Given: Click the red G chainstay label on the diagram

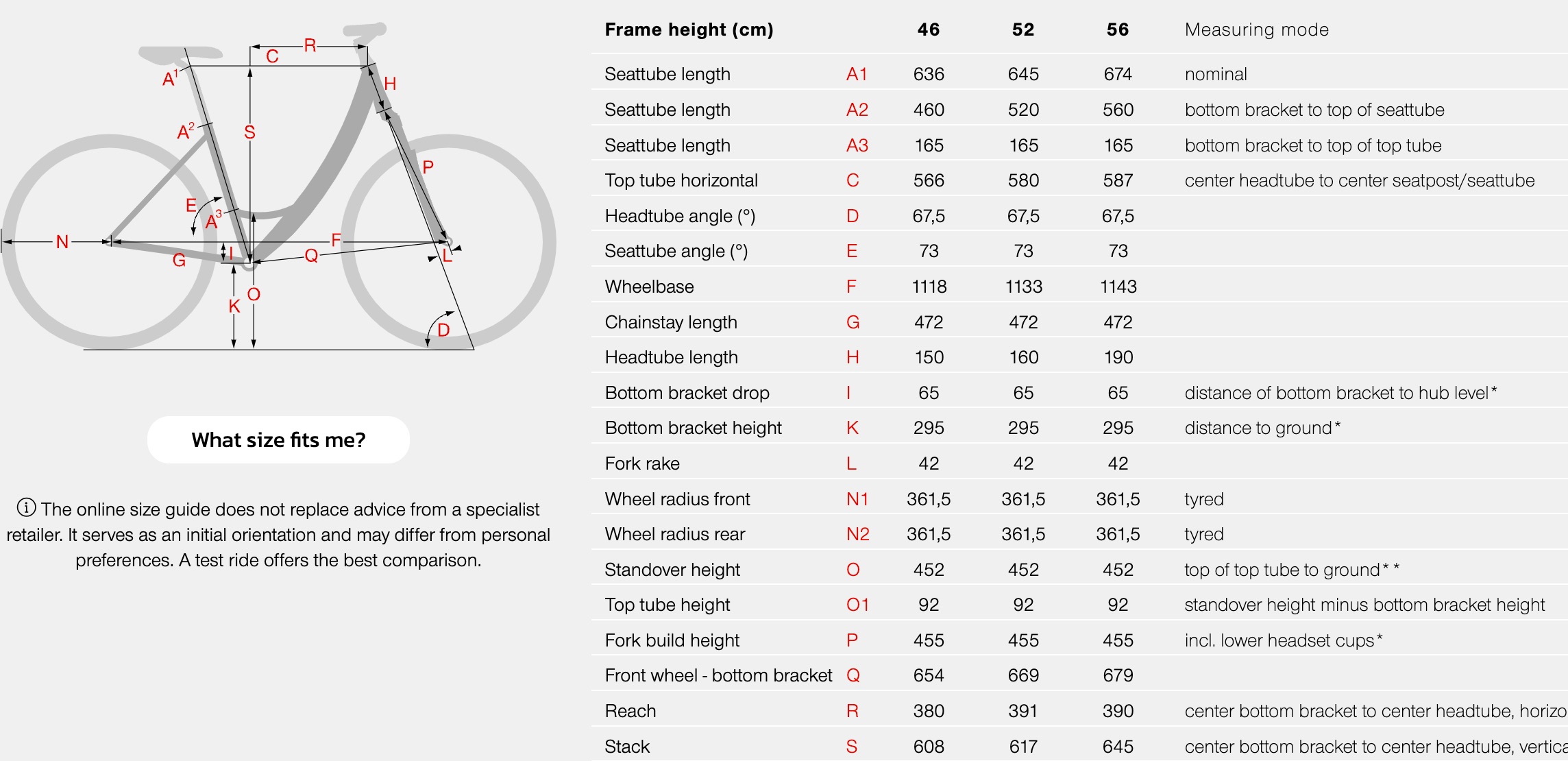Looking at the screenshot, I should [x=179, y=260].
